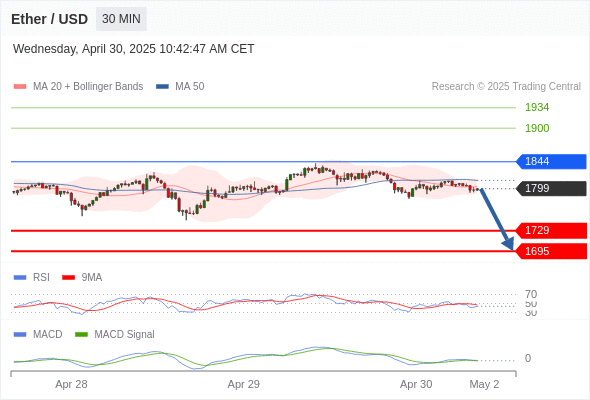Click the green 1900 resistance level label
This screenshot has height=400, width=590.
(x=537, y=128)
